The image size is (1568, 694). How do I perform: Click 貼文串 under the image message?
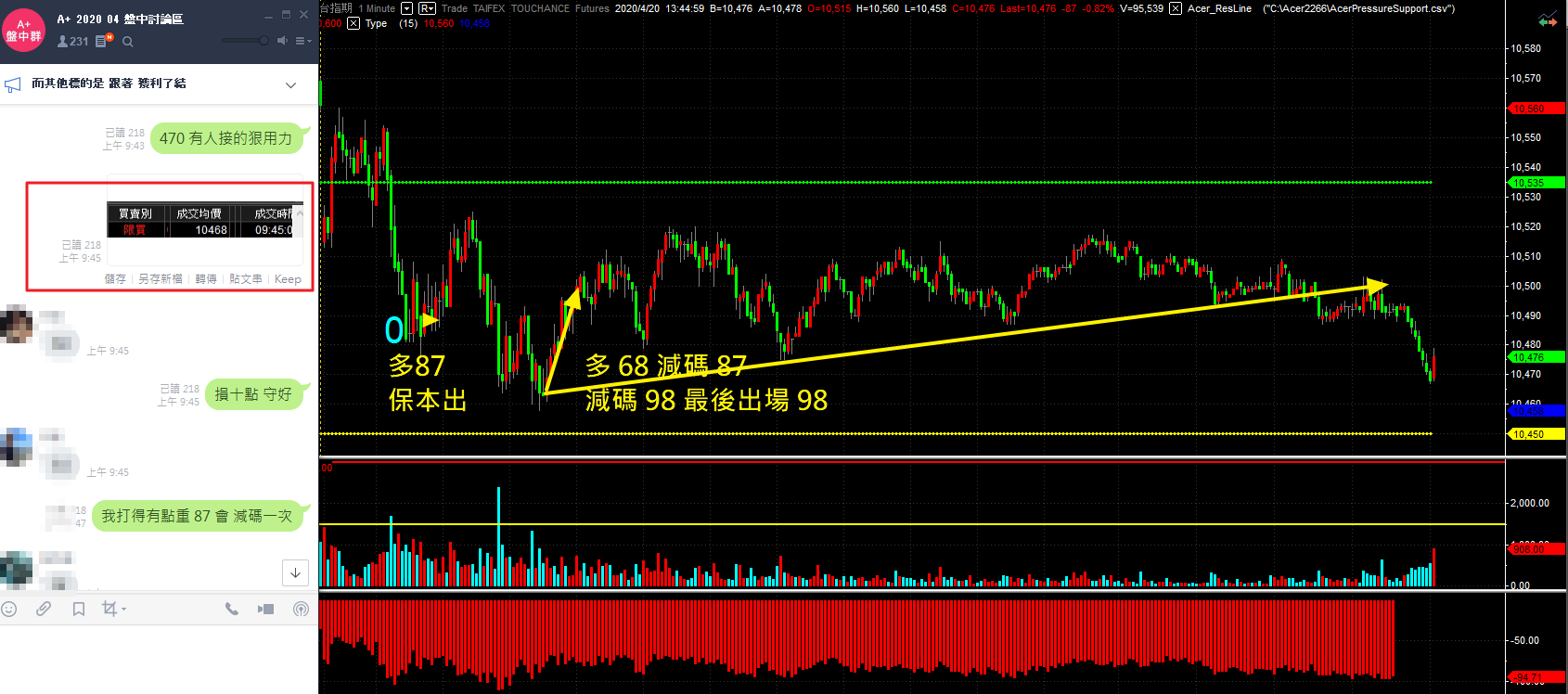click(246, 278)
